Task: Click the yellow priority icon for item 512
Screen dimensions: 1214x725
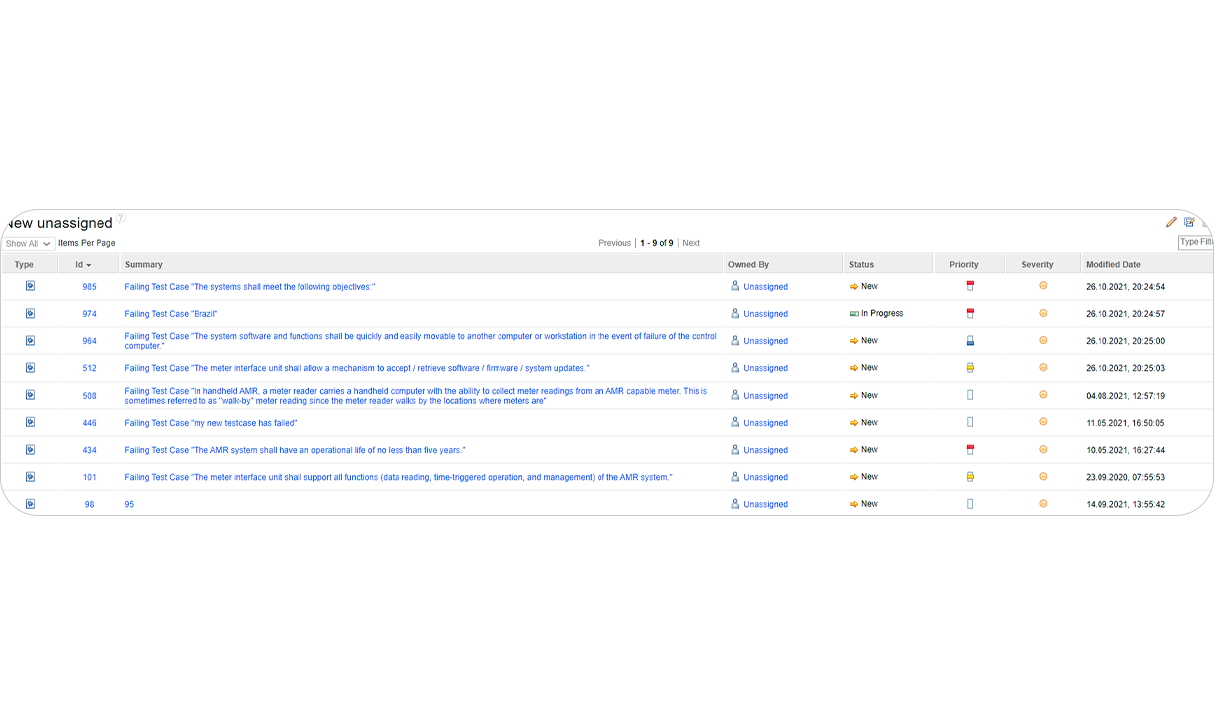Action: pyautogui.click(x=969, y=367)
